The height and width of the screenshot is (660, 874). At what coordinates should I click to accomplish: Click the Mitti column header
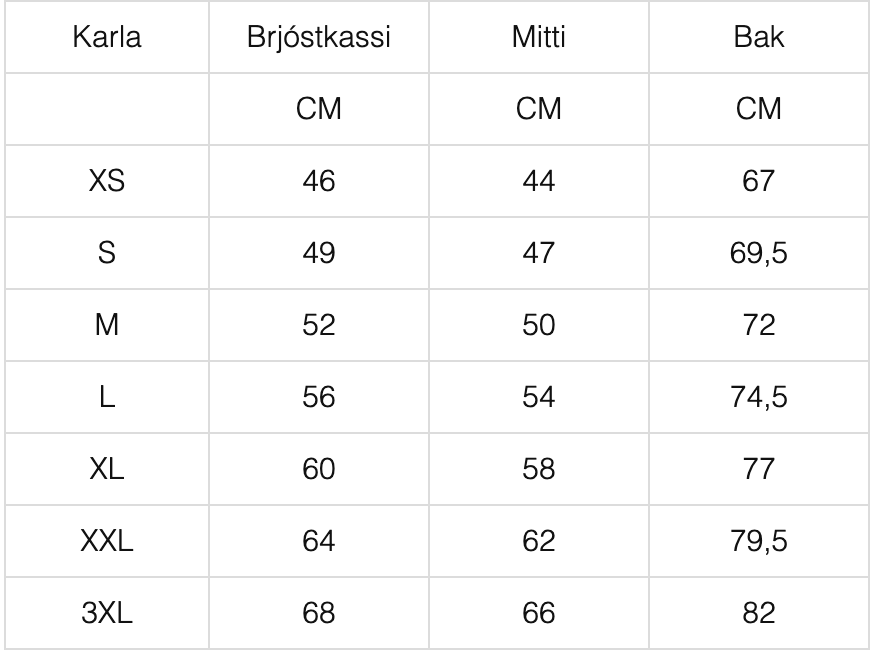tap(538, 37)
